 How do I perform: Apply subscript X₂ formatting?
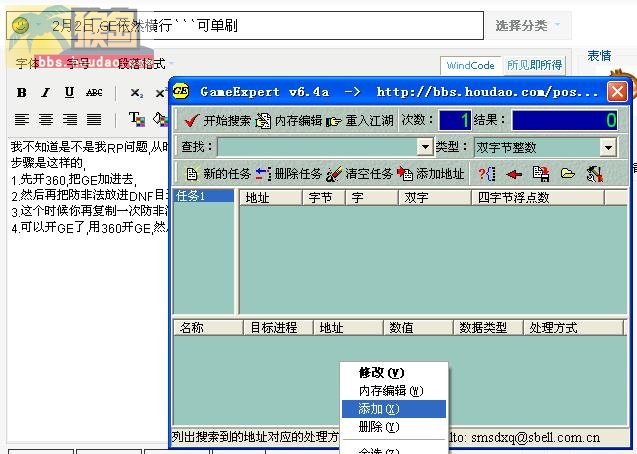point(136,93)
